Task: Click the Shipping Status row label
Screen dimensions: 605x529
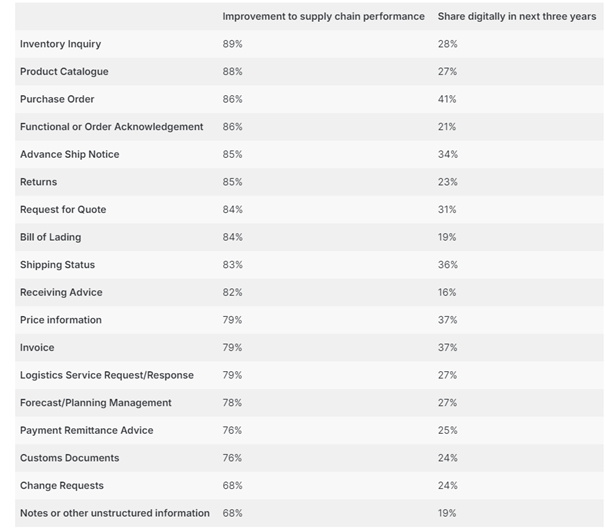Action: (56, 265)
